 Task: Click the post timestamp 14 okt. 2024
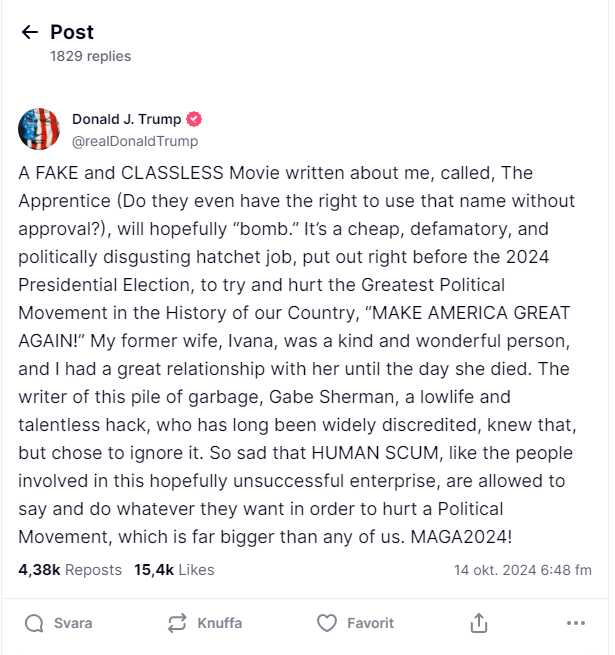click(522, 570)
